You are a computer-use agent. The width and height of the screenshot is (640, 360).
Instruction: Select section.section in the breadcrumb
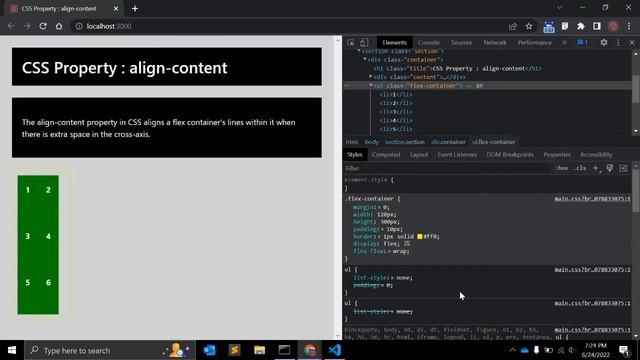click(404, 142)
